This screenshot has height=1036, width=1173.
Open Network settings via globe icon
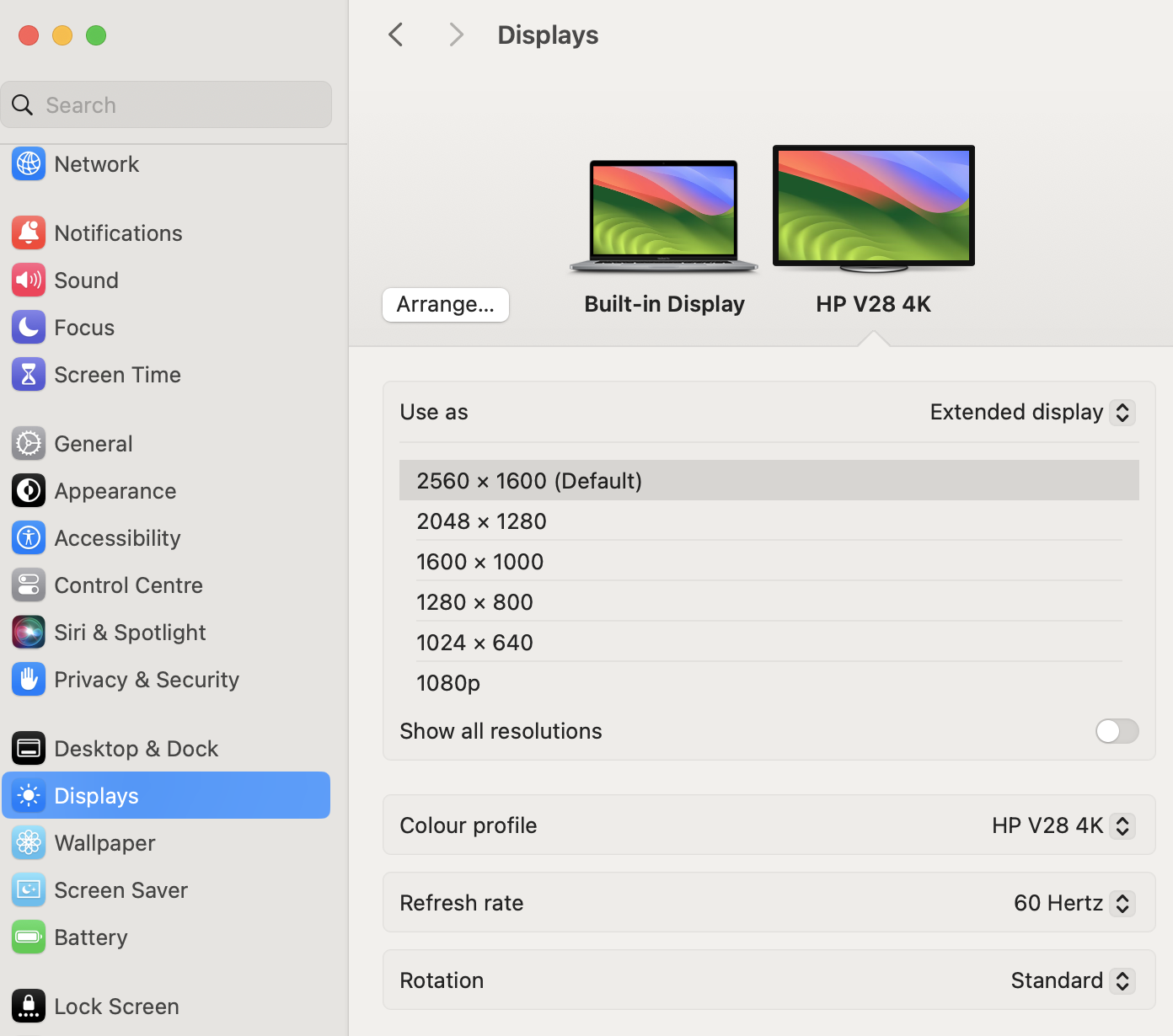(x=29, y=164)
